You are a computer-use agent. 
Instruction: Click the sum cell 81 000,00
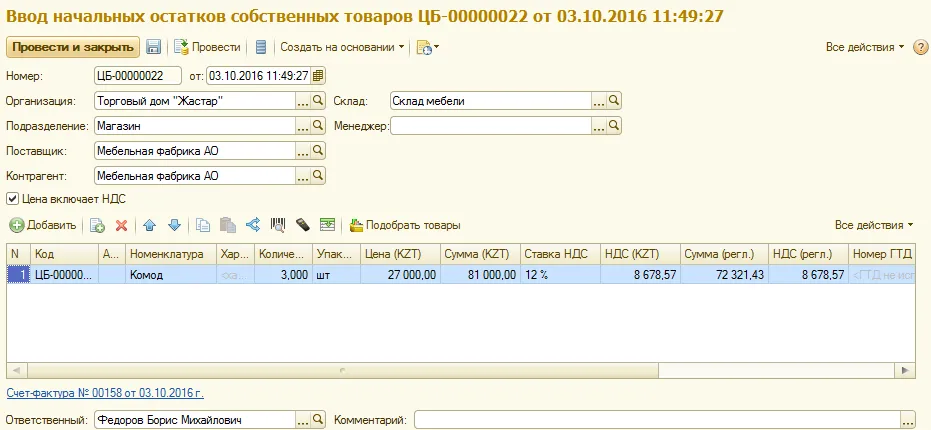480,275
